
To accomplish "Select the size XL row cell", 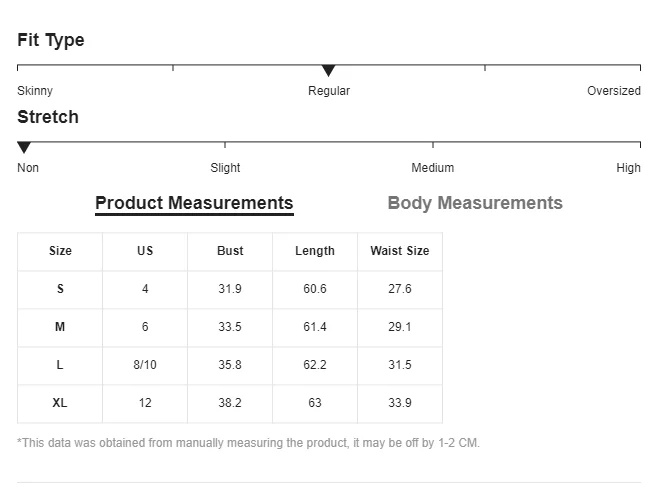I will tap(60, 403).
